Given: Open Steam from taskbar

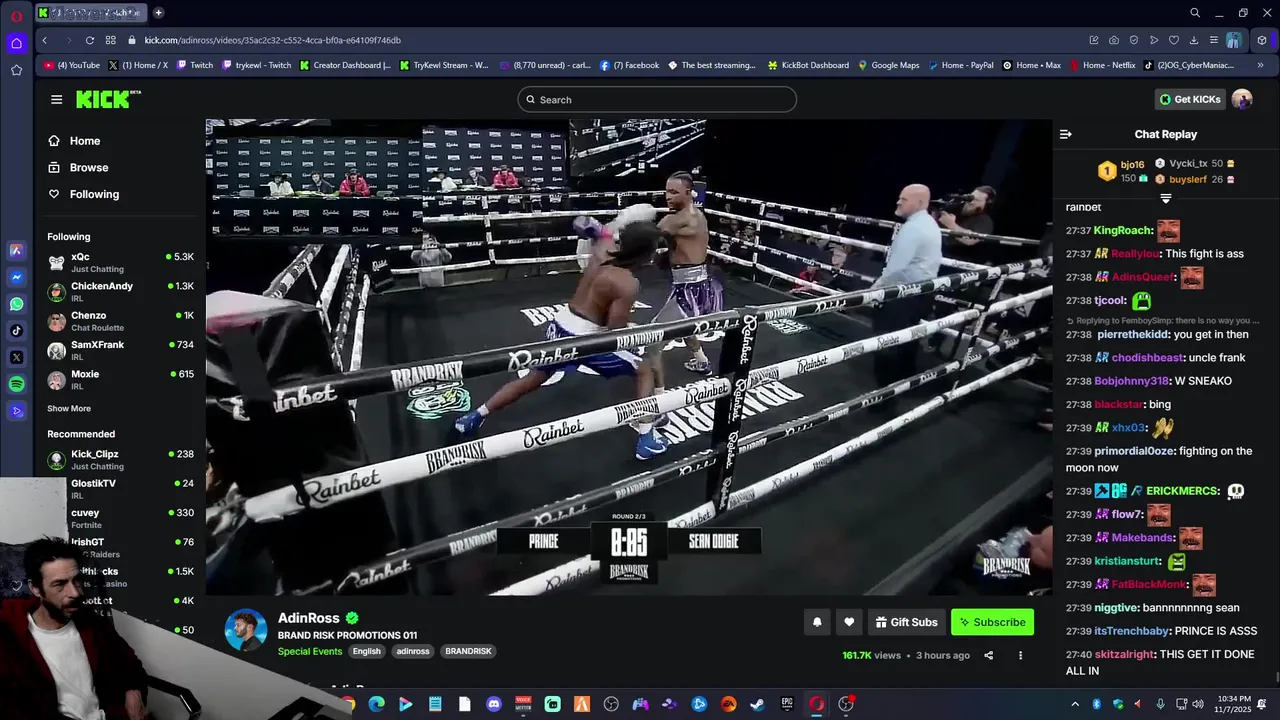Looking at the screenshot, I should point(758,704).
